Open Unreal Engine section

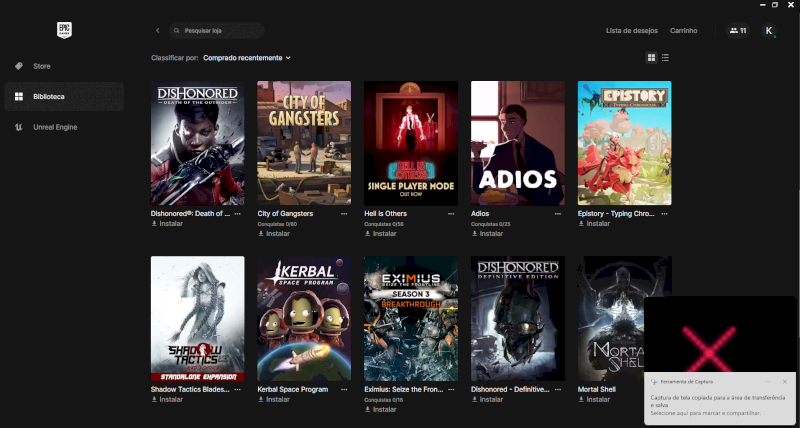54,127
